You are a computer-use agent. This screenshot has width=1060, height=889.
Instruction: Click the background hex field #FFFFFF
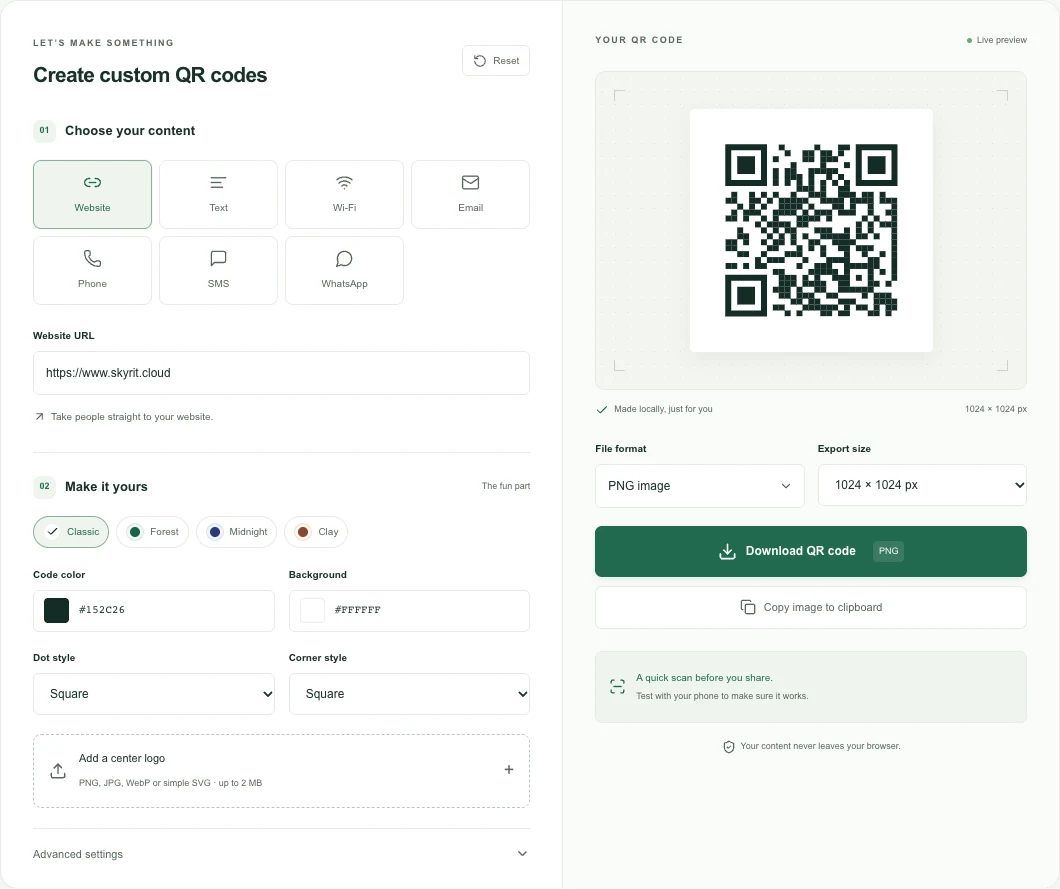click(358, 610)
